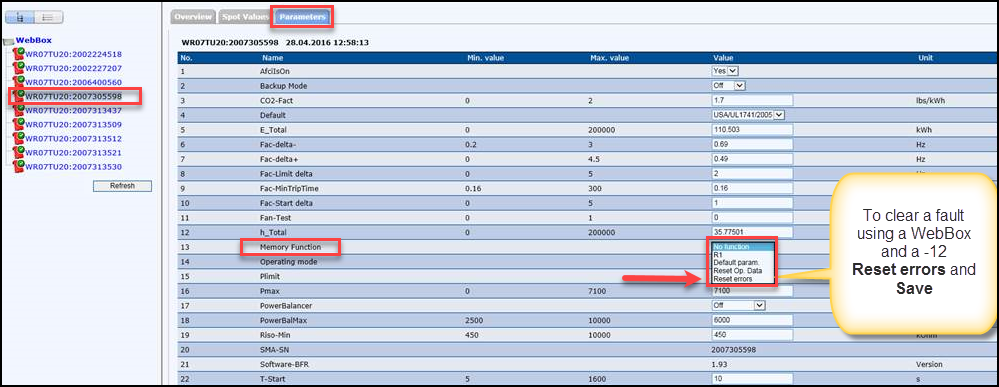Viewport: 999px width, 387px height.
Task: Click the CO2-Fact value field 1.7
Action: click(x=752, y=100)
